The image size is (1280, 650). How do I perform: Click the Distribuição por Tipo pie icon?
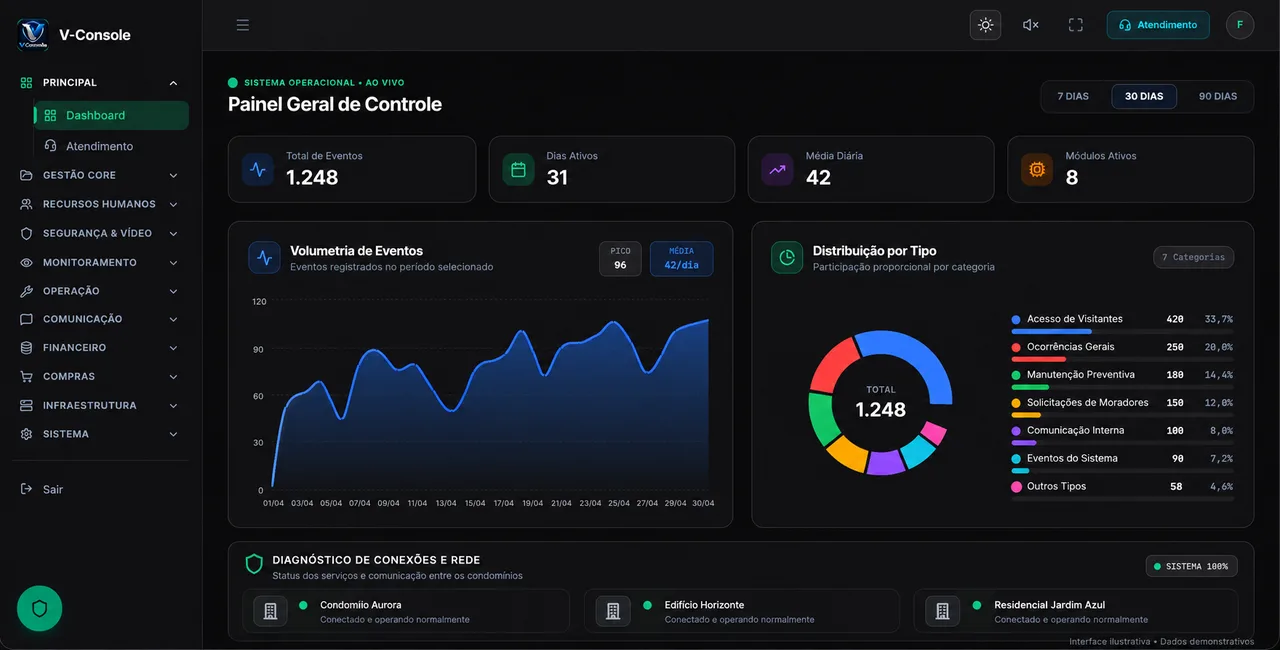pos(787,257)
